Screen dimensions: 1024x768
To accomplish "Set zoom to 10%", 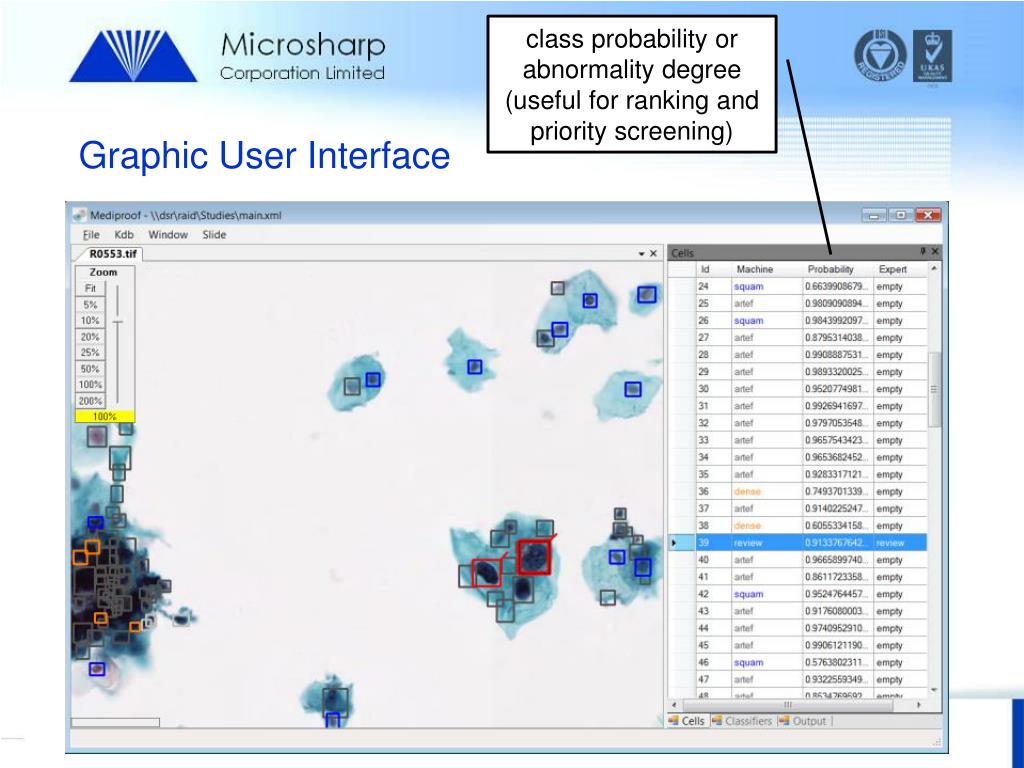I will coord(90,320).
